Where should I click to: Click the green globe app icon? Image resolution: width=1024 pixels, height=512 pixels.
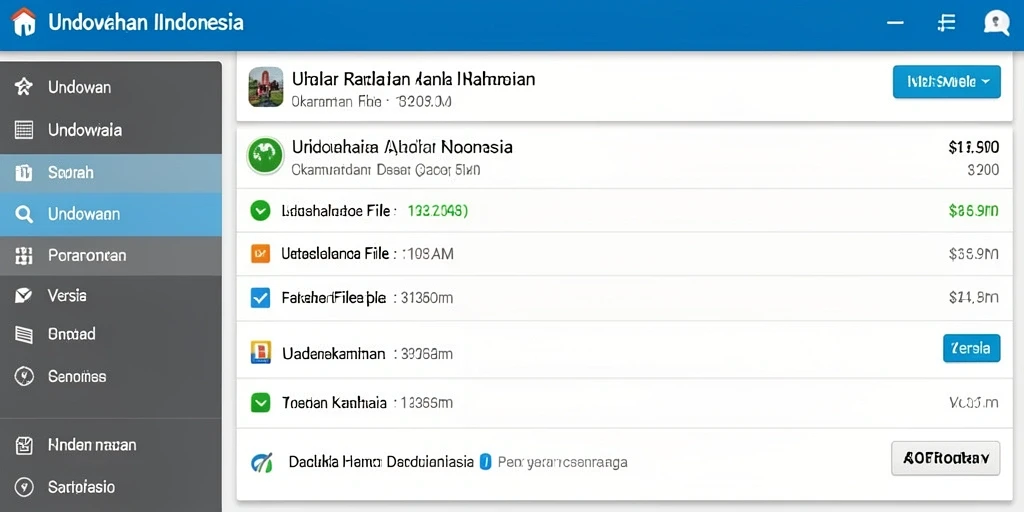click(x=265, y=155)
